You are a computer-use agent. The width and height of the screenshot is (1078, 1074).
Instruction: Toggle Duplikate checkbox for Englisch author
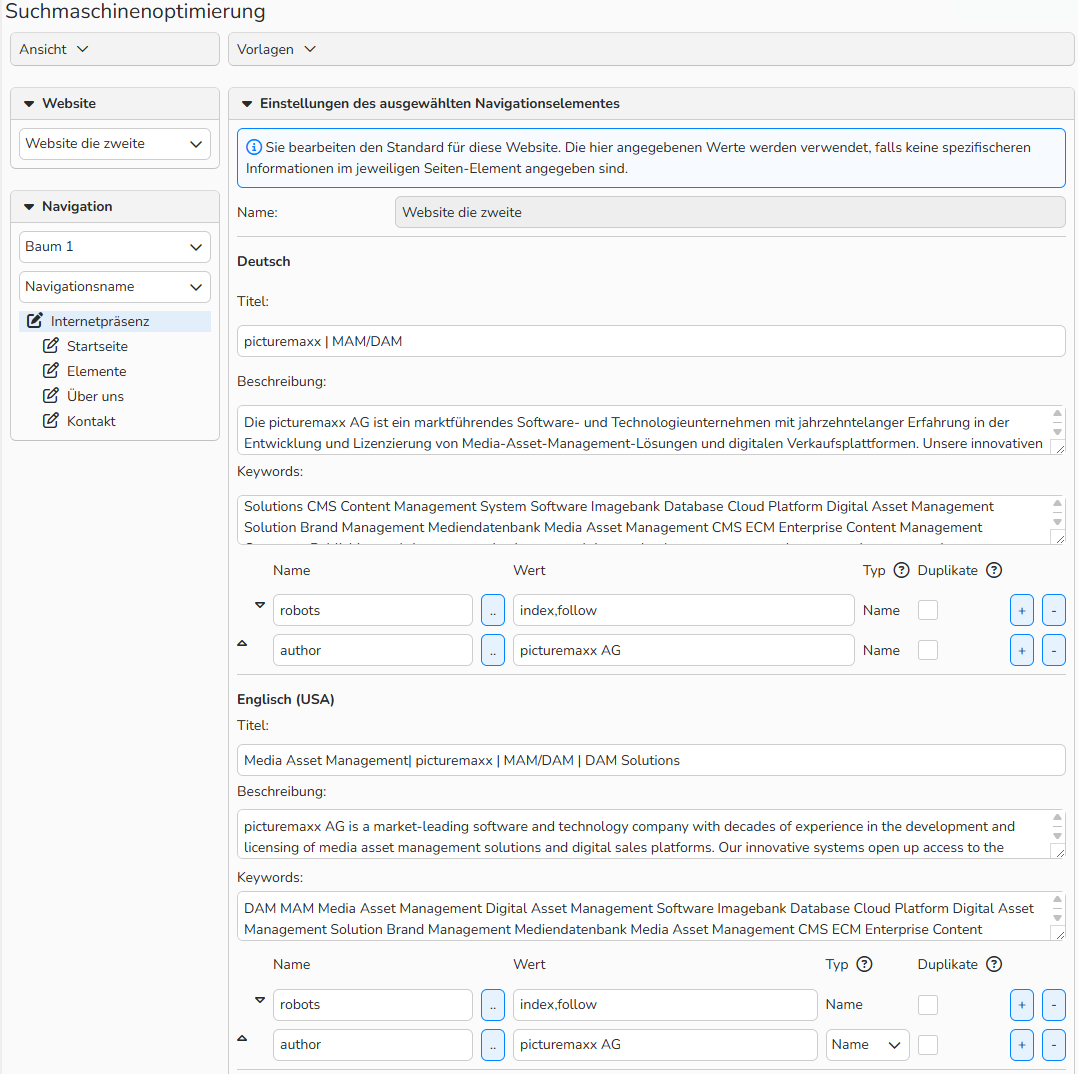point(928,1044)
